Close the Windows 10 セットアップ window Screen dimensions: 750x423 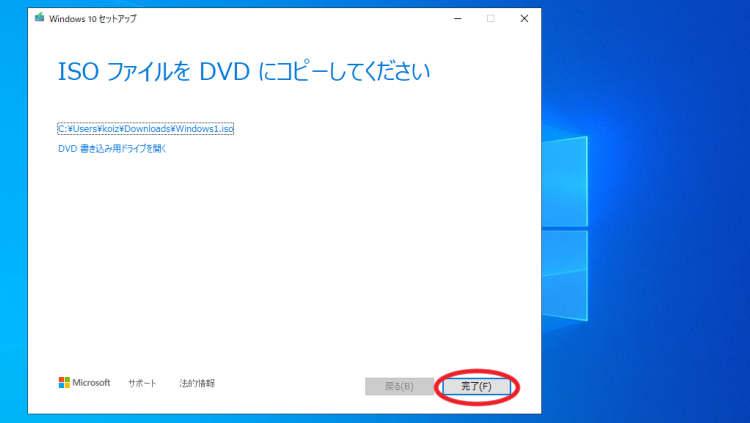[x=524, y=18]
